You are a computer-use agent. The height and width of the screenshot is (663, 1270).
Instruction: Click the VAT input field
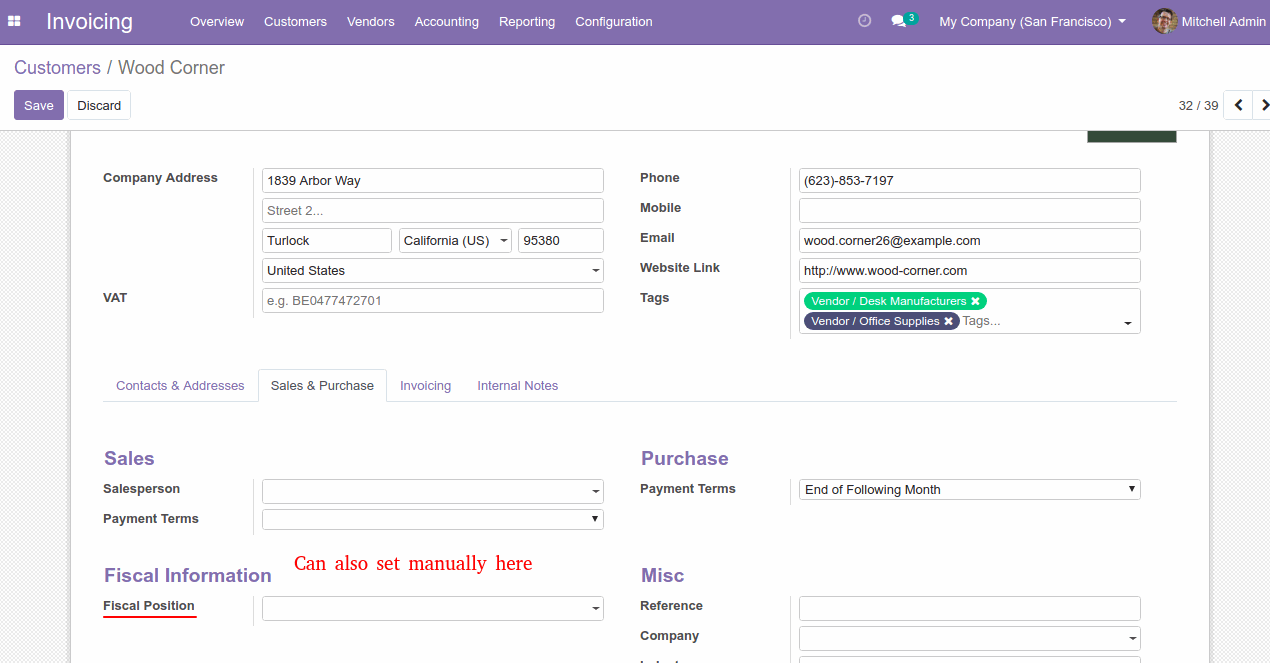(x=433, y=301)
